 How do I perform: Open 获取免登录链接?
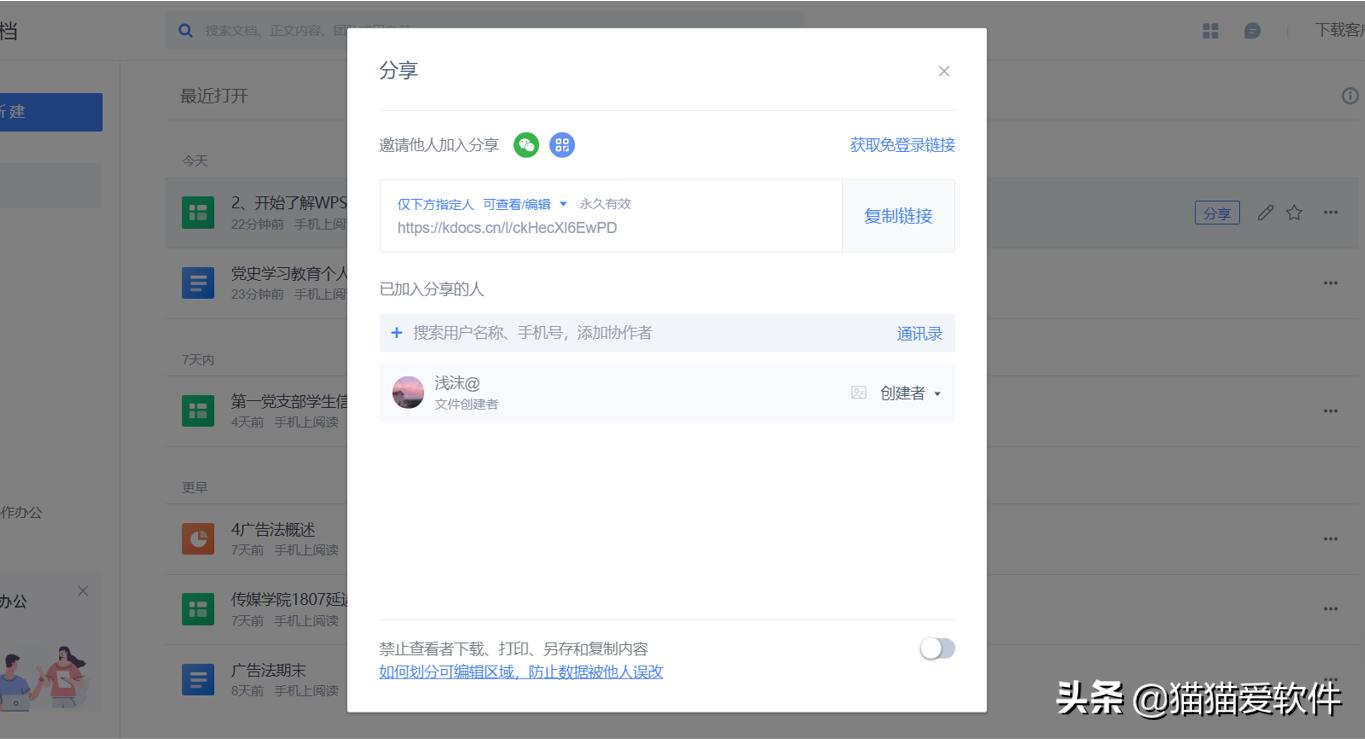pos(898,144)
